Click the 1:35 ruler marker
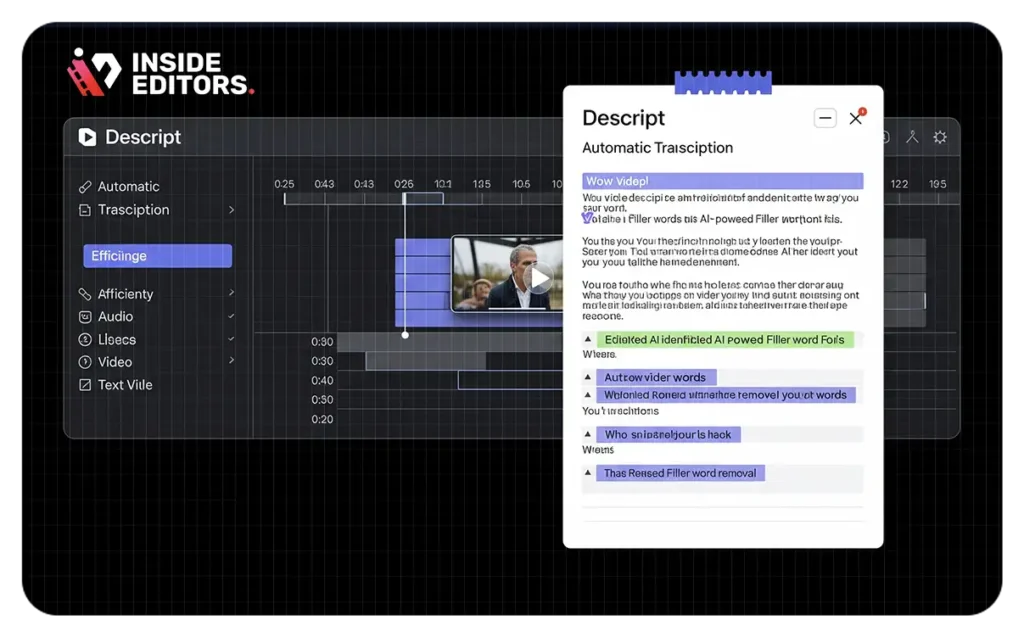This screenshot has height=637, width=1024. pyautogui.click(x=482, y=184)
